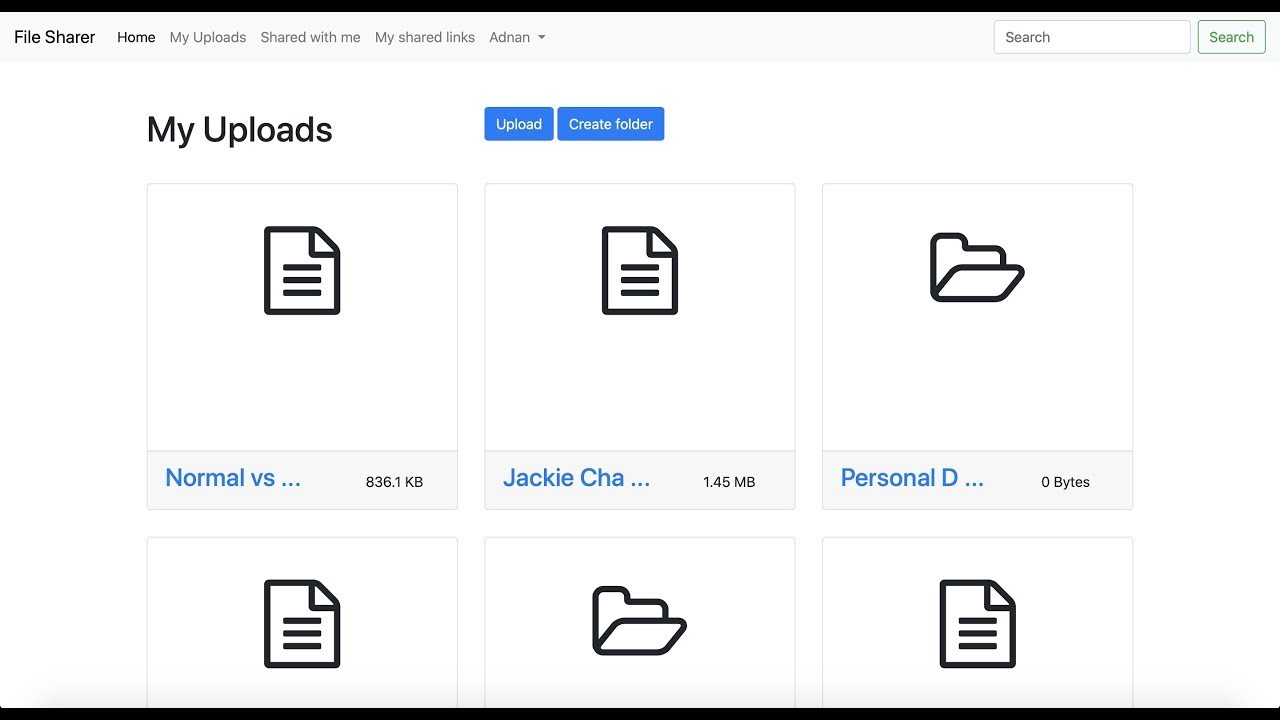Viewport: 1280px width, 720px height.
Task: Click the 0 Bytes size text
Action: tap(1065, 482)
